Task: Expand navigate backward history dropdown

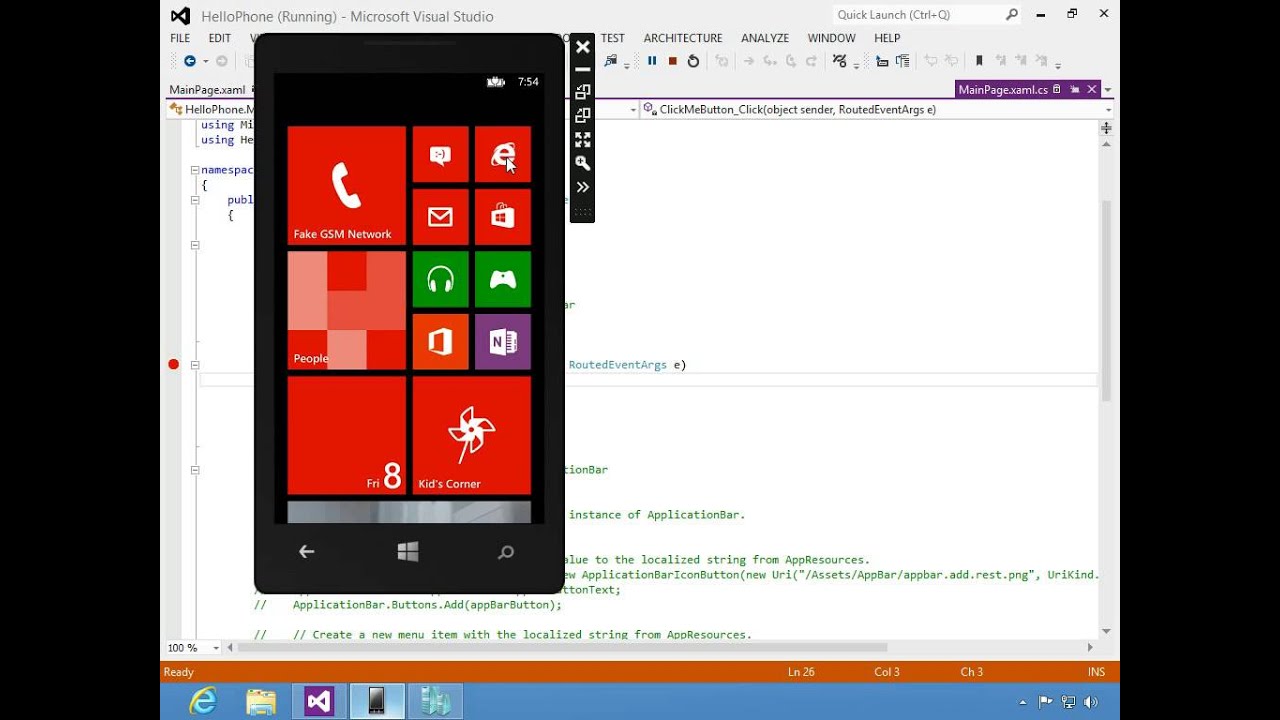Action: [x=204, y=61]
